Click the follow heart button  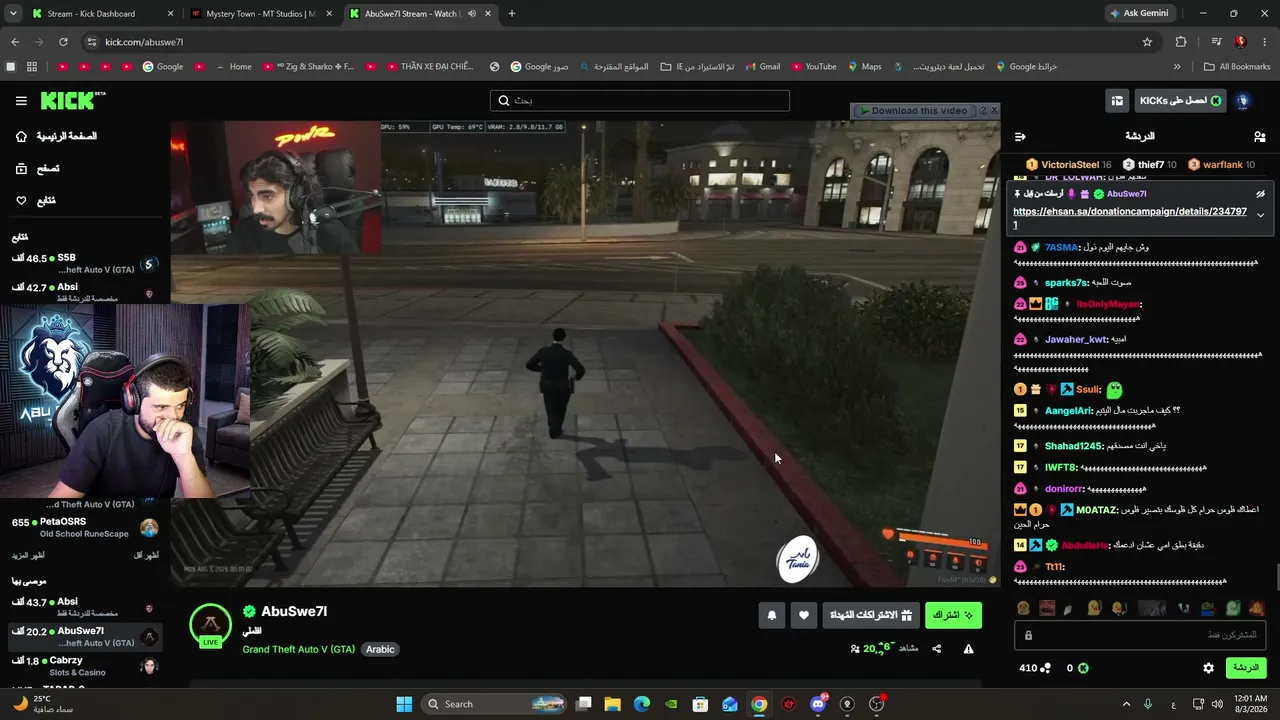pyautogui.click(x=804, y=616)
